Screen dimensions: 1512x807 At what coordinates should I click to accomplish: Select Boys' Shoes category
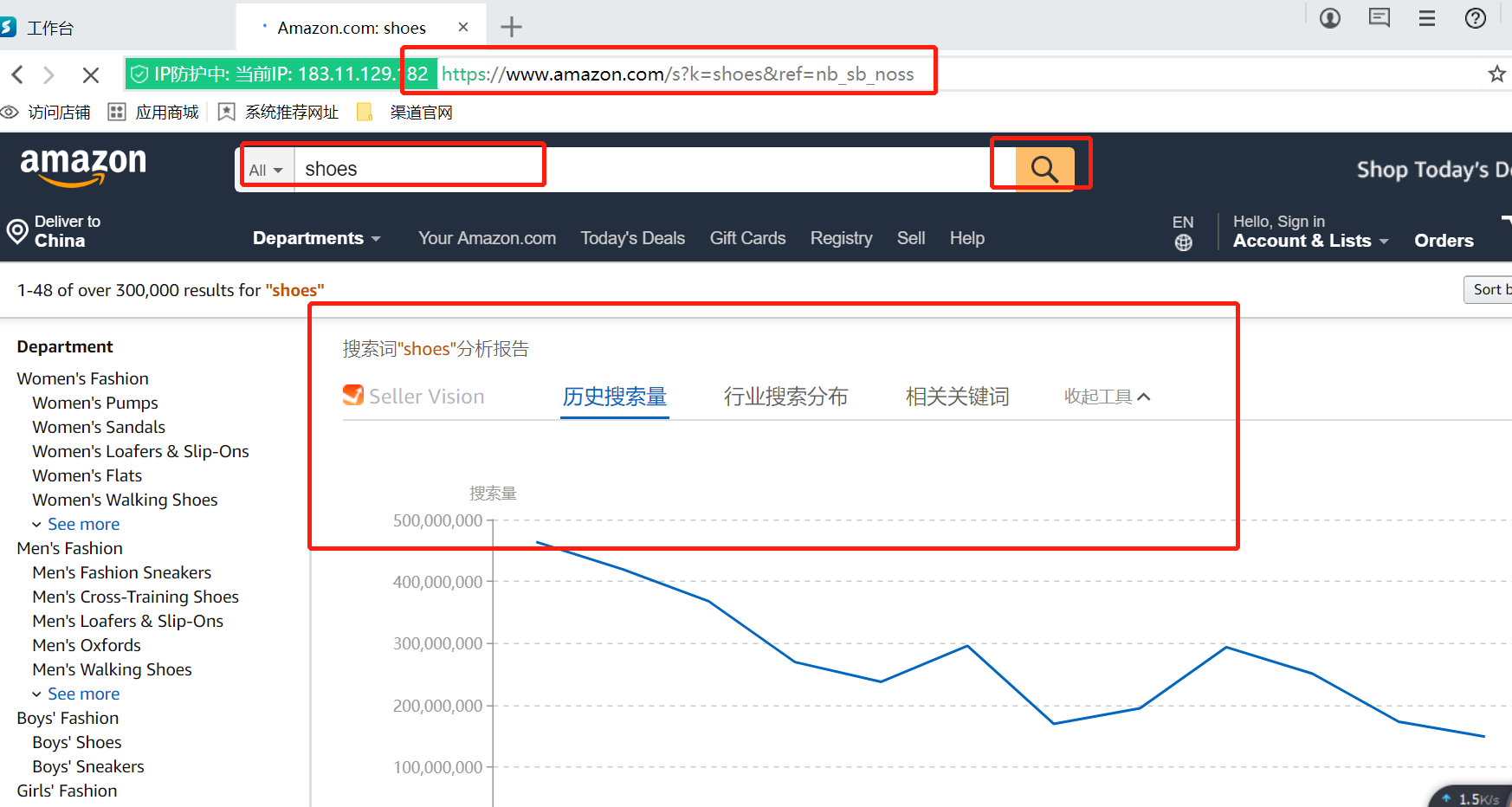click(76, 742)
